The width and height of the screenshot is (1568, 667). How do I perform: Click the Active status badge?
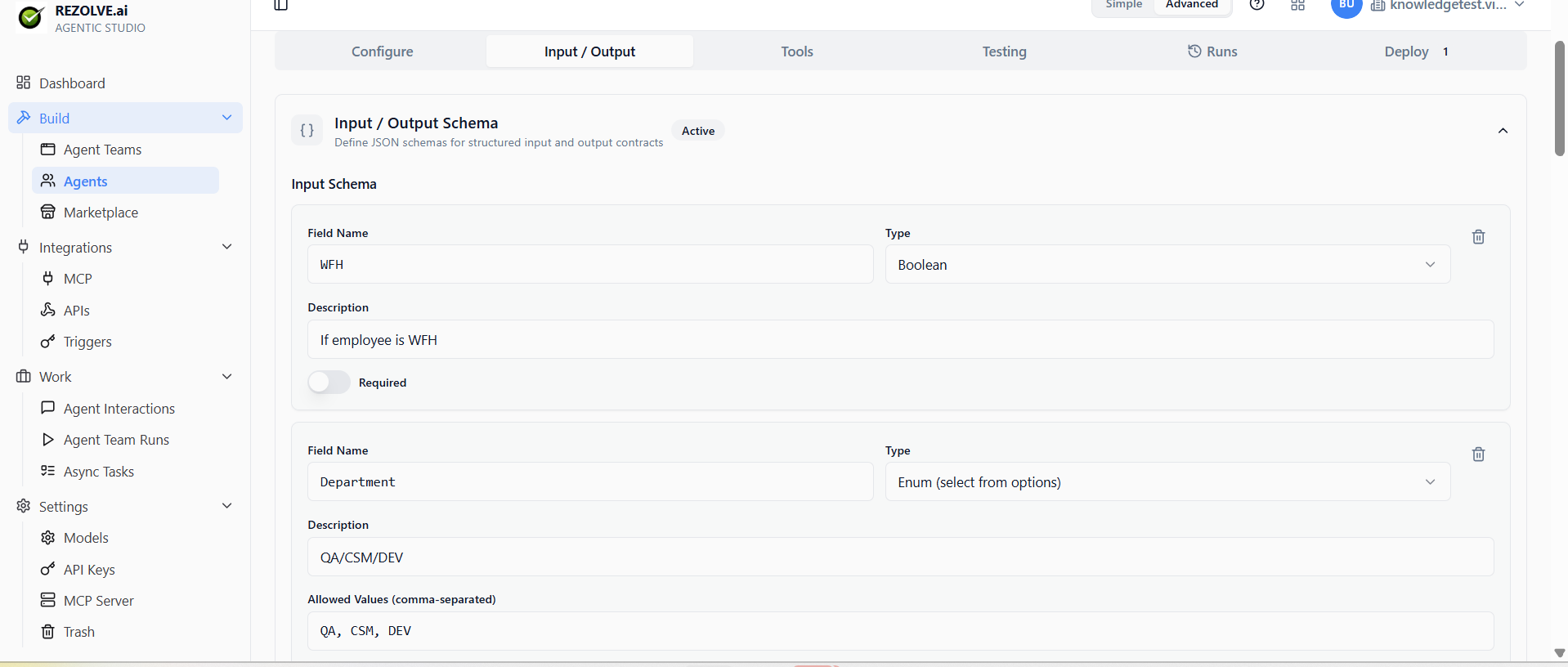[697, 131]
